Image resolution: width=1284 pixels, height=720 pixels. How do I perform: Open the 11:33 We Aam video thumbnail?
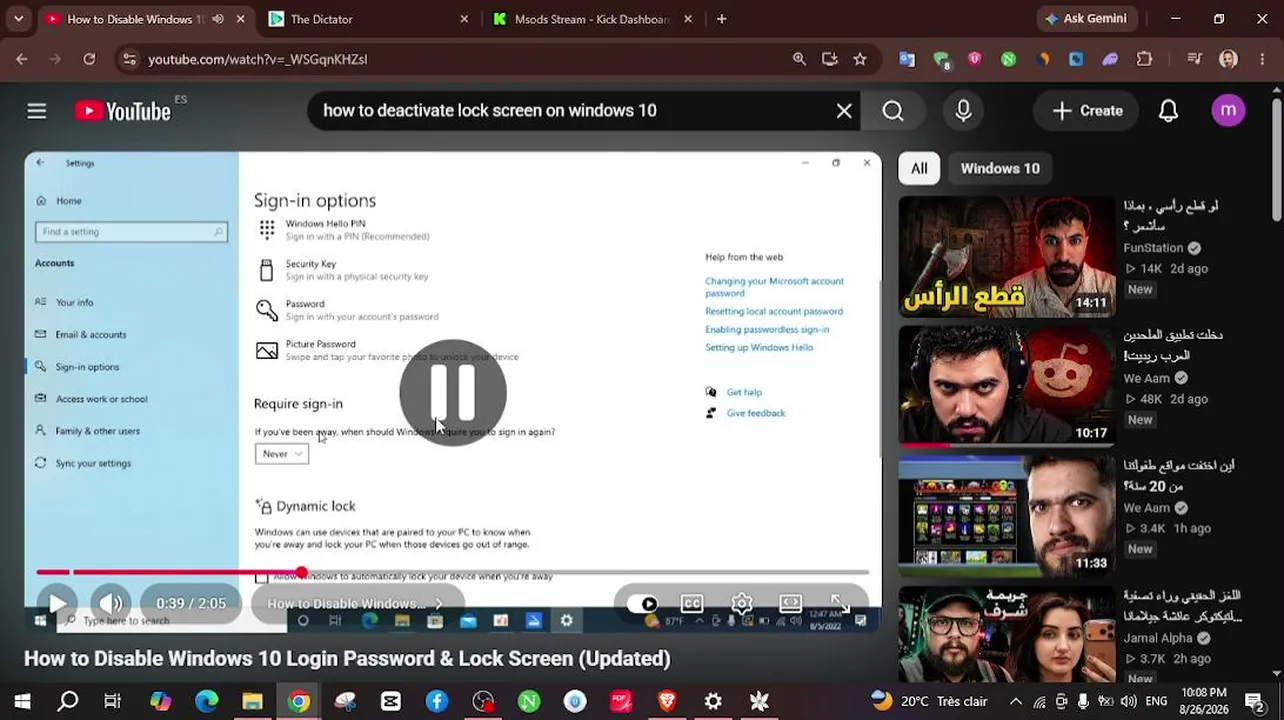1006,516
